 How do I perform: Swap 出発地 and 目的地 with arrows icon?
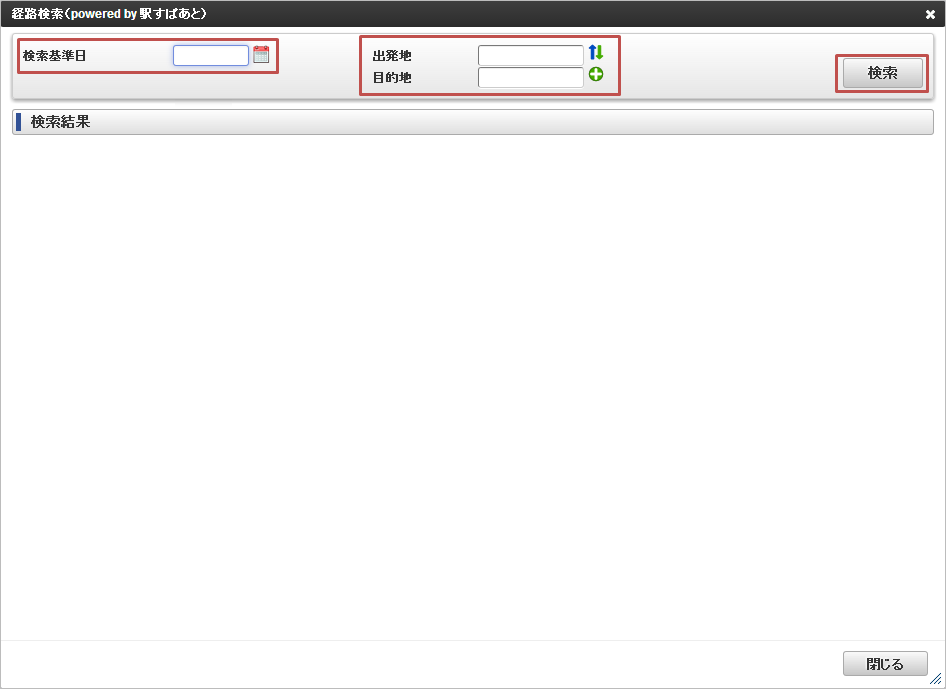(x=596, y=52)
